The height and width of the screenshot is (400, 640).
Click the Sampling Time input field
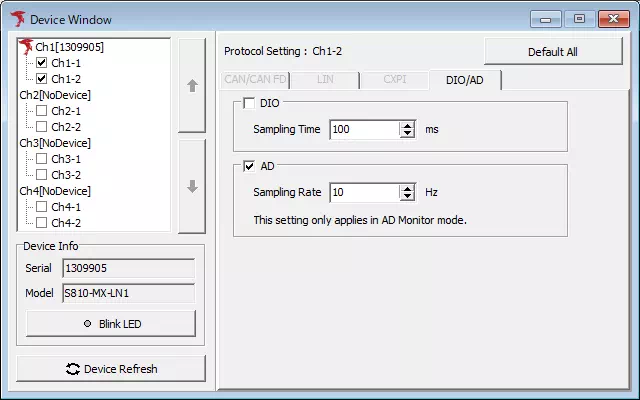click(363, 129)
